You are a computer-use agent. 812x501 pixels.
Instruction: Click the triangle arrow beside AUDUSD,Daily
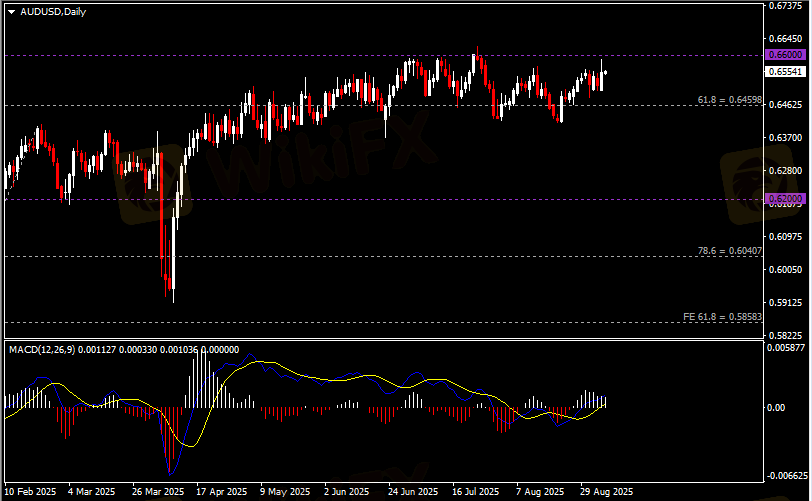pyautogui.click(x=11, y=12)
